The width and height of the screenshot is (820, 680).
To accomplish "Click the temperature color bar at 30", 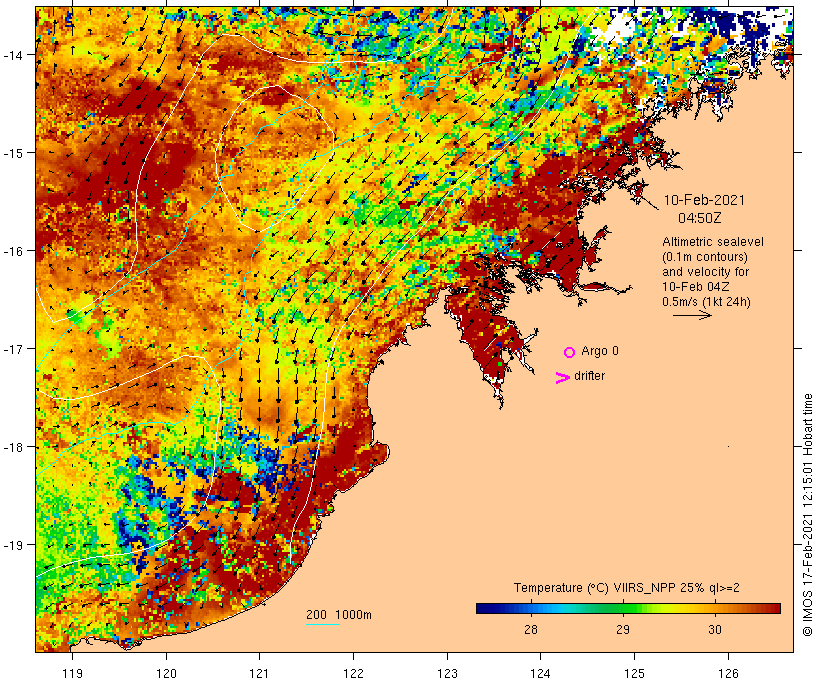I will click(x=715, y=608).
